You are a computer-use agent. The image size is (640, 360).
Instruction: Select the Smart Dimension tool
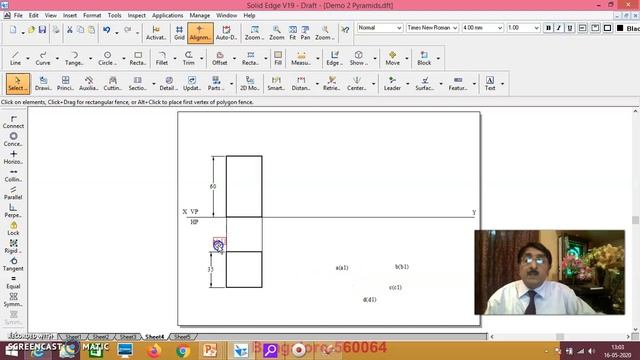click(x=276, y=83)
